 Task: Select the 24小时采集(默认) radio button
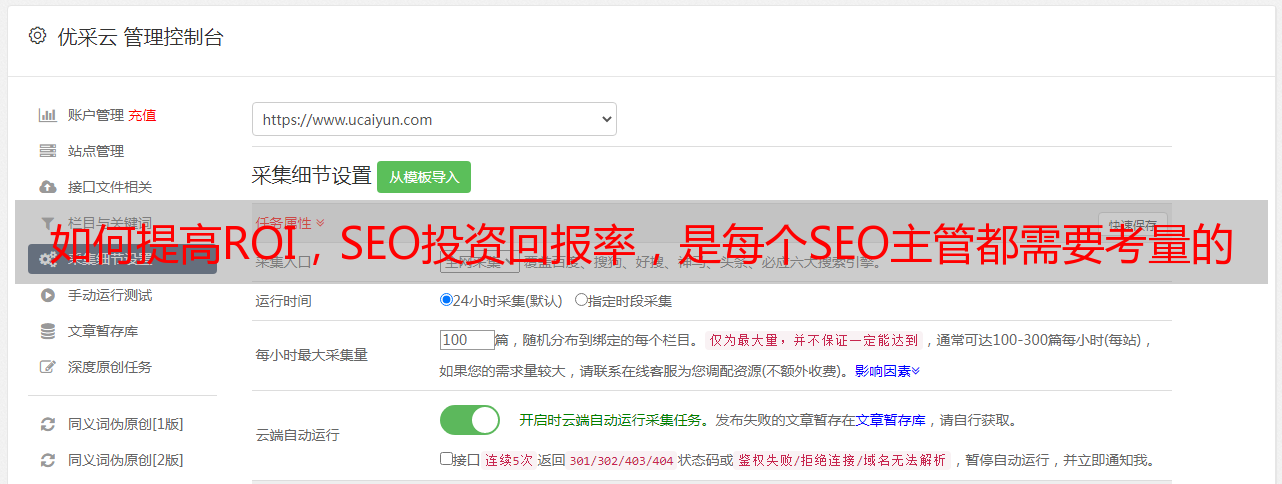(446, 300)
